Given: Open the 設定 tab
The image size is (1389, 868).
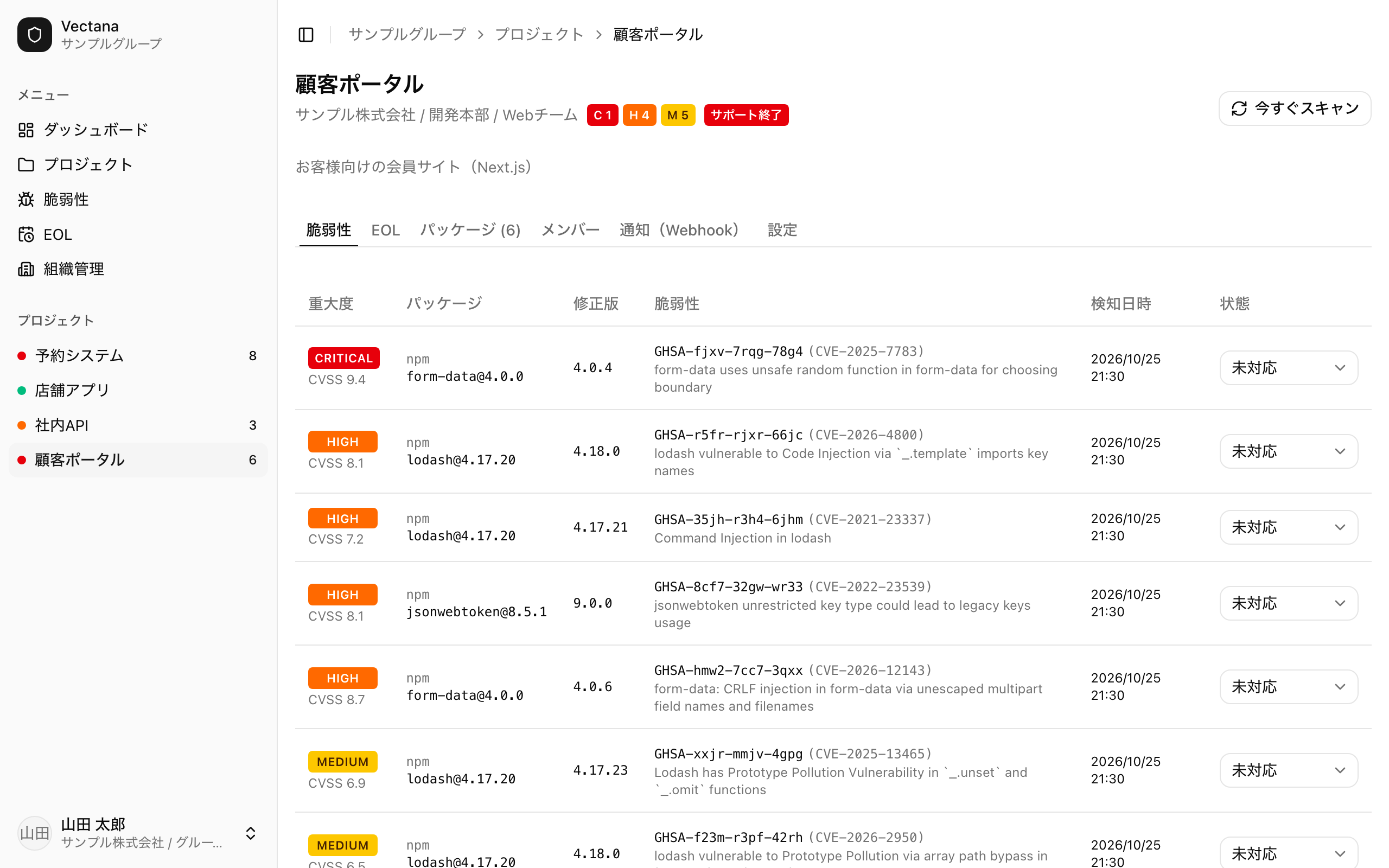Looking at the screenshot, I should (x=782, y=230).
